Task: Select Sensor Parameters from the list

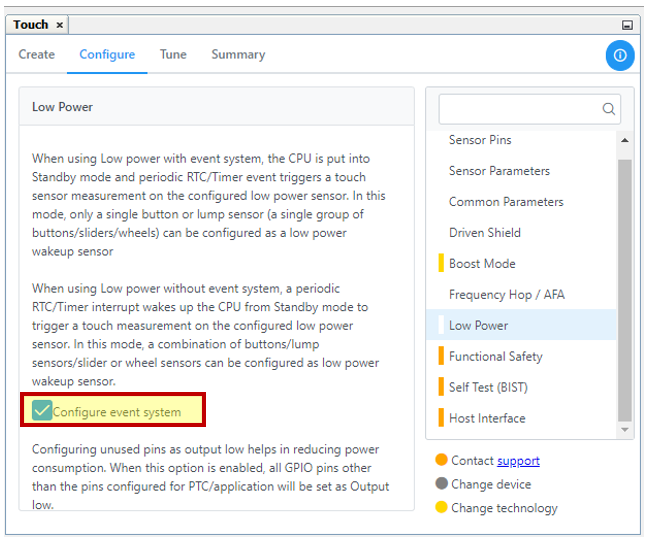Action: [x=499, y=171]
